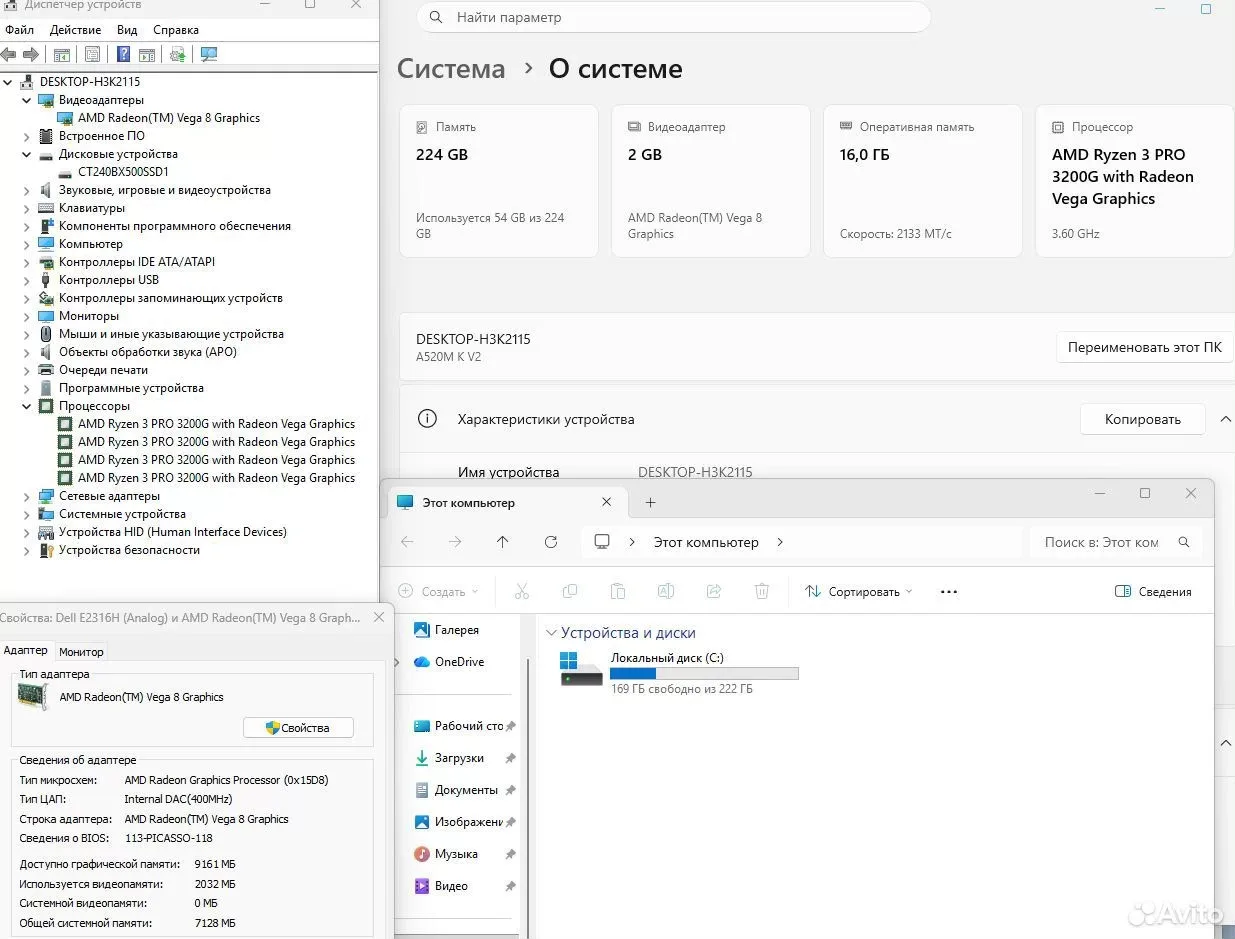The height and width of the screenshot is (939, 1235).
Task: Click the Up arrow in Explorer navigation
Action: click(x=502, y=542)
